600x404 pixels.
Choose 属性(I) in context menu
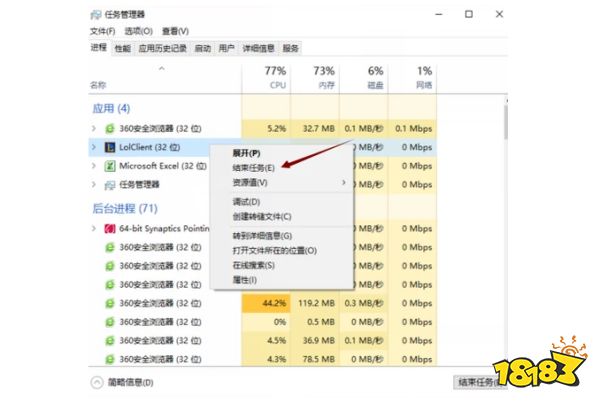pyautogui.click(x=245, y=280)
